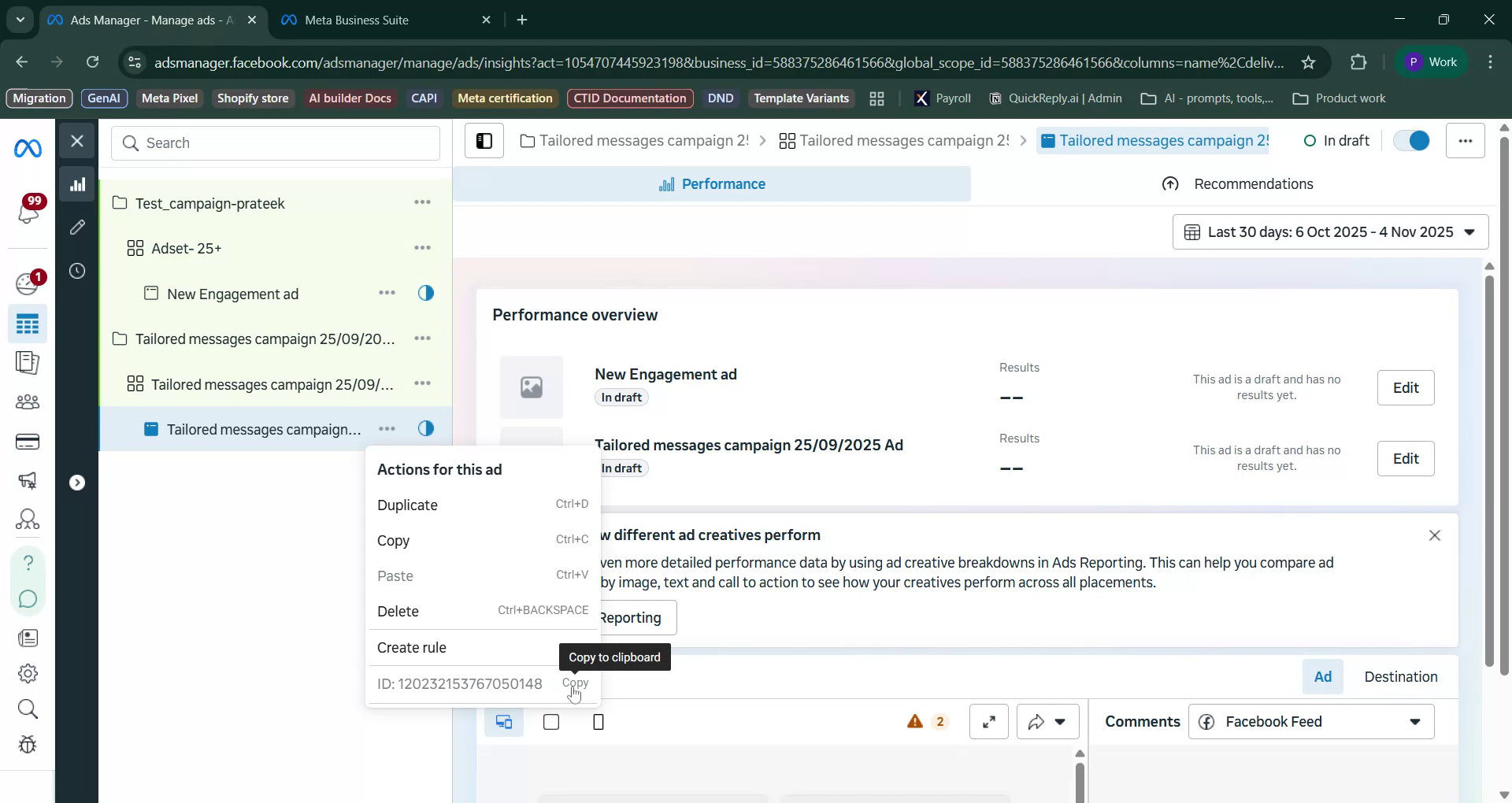Click Edit for New Engagement ad

click(1405, 387)
